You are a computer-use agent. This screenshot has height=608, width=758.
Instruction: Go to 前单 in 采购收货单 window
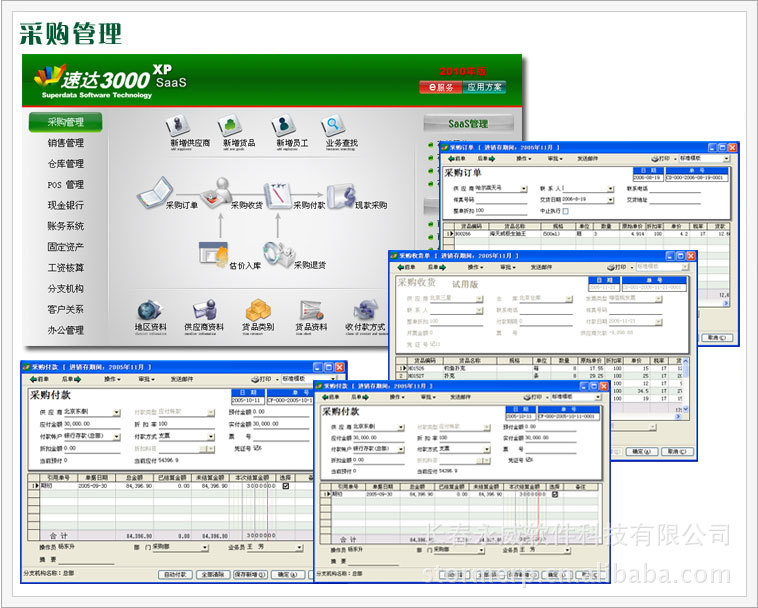point(407,267)
